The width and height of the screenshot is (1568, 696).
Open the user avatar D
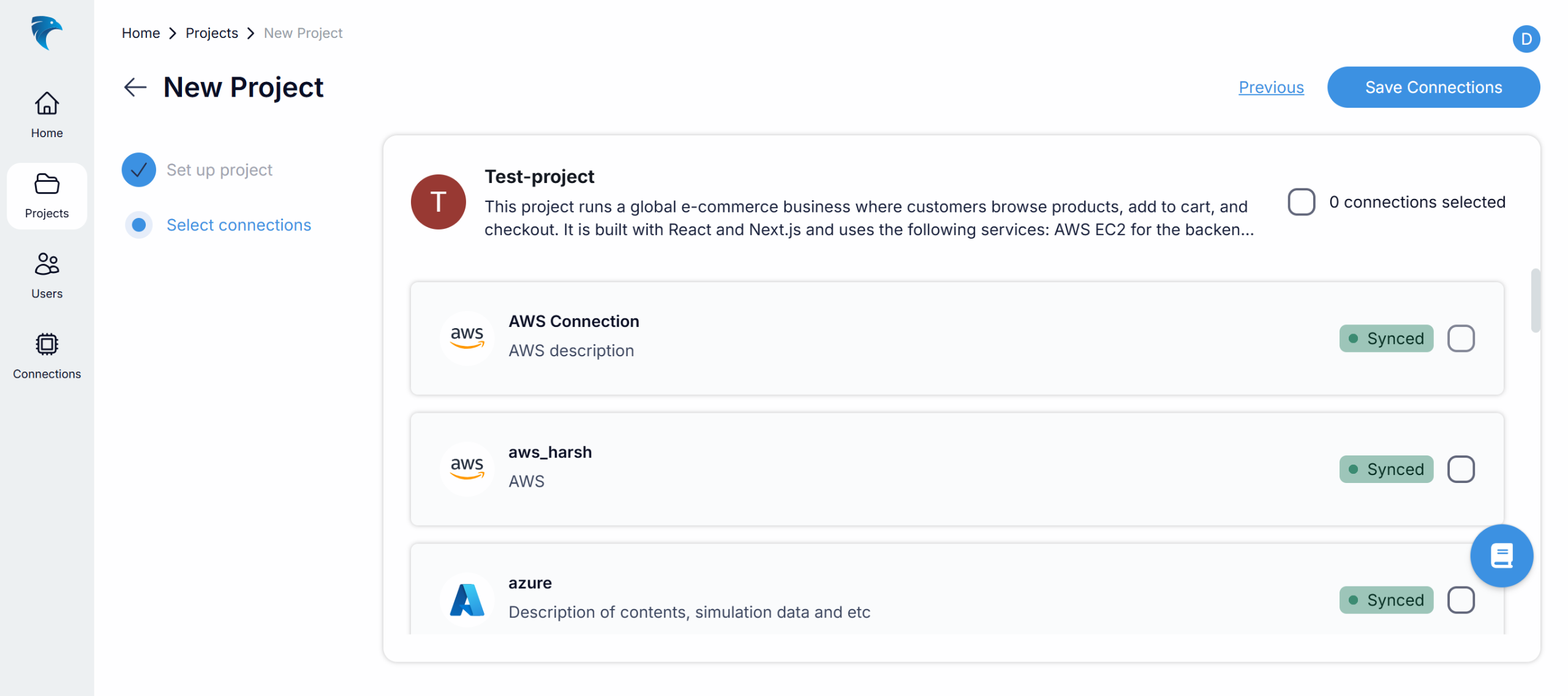point(1526,39)
